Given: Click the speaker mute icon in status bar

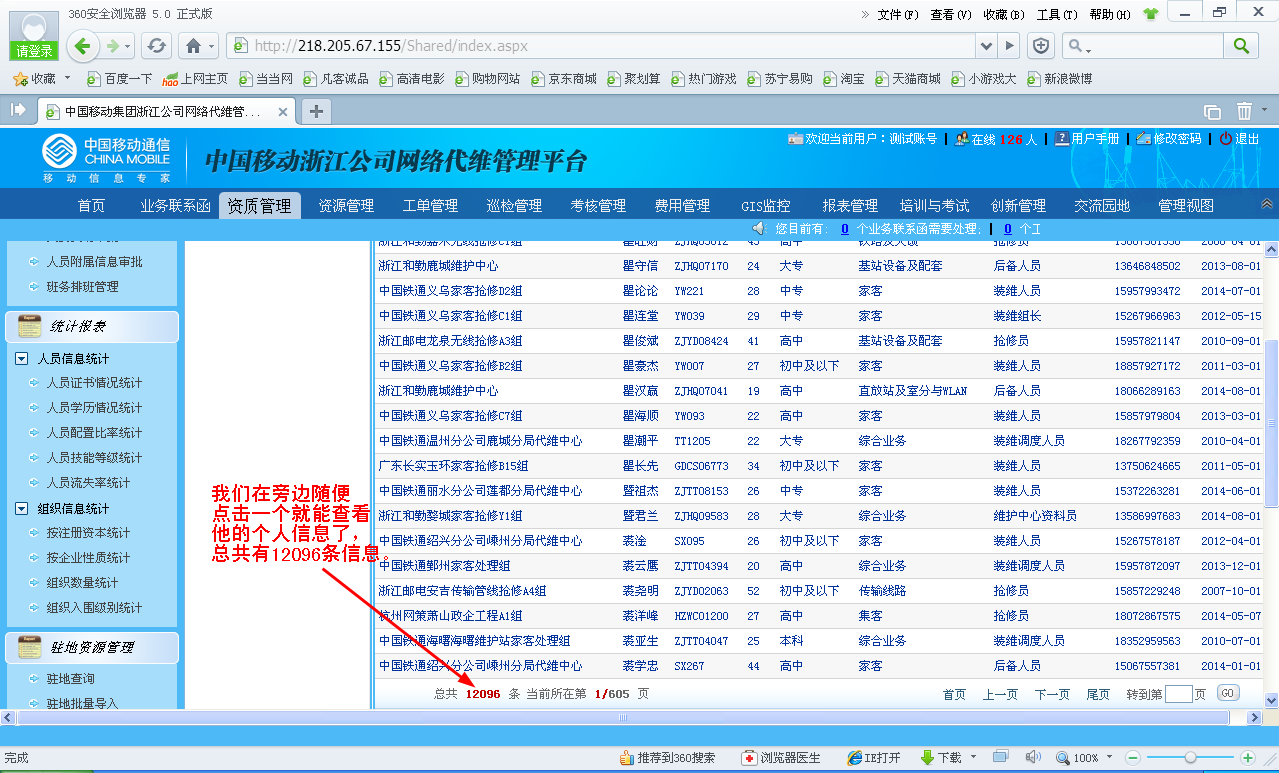Looking at the screenshot, I should [1033, 757].
